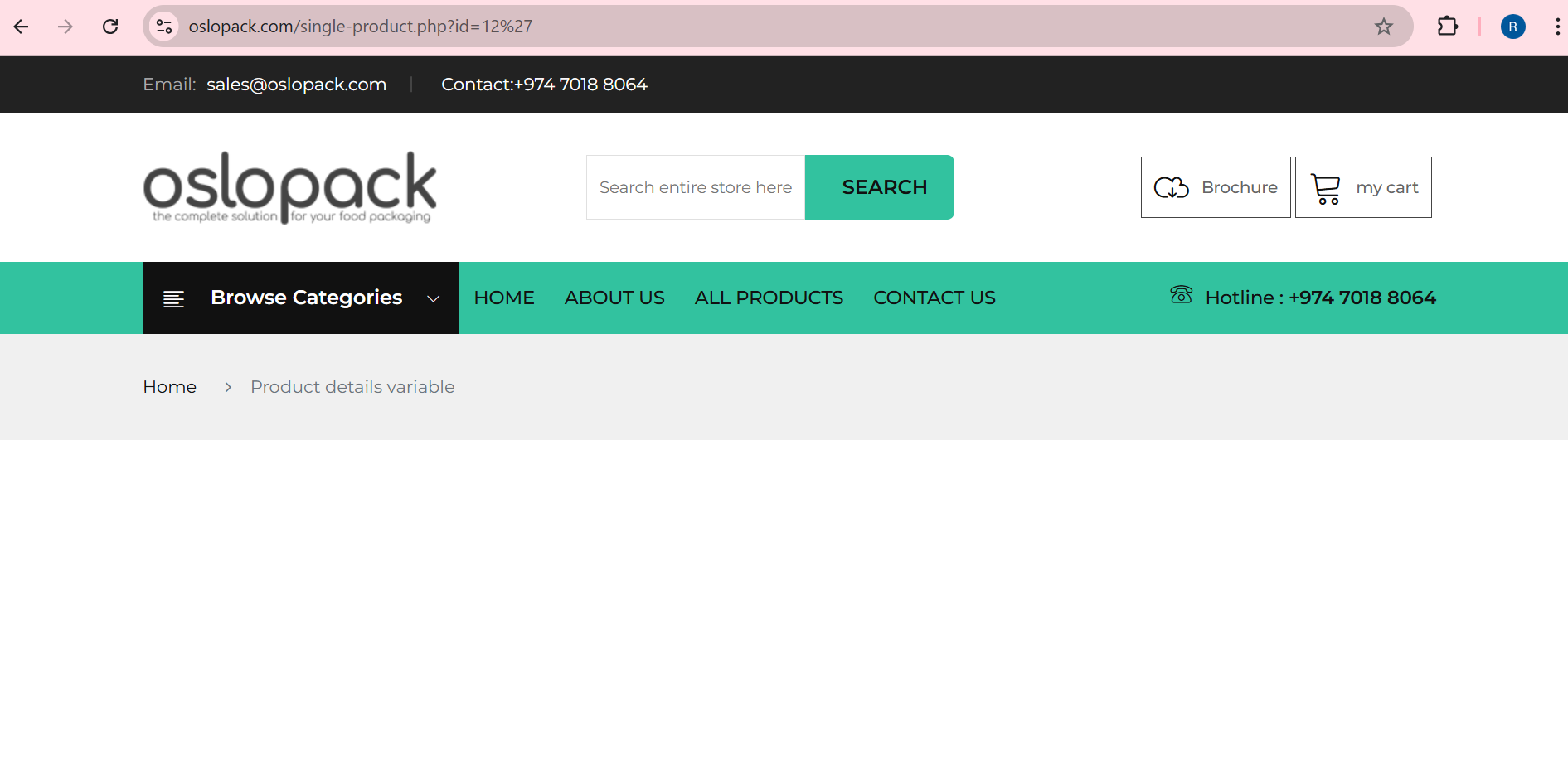Go back to the previous page
The width and height of the screenshot is (1568, 774).
pos(21,26)
